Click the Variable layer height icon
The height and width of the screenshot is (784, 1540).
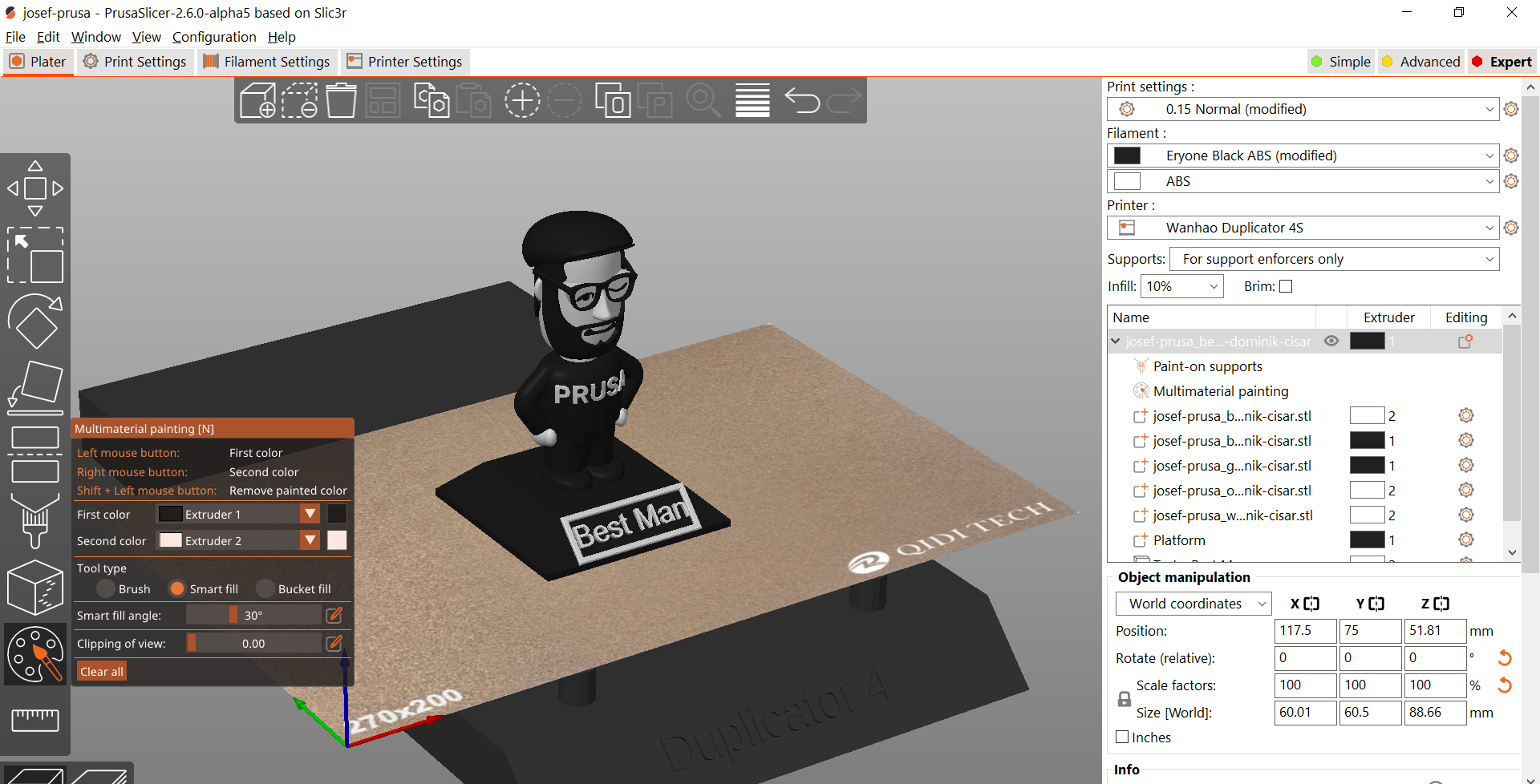pos(752,101)
